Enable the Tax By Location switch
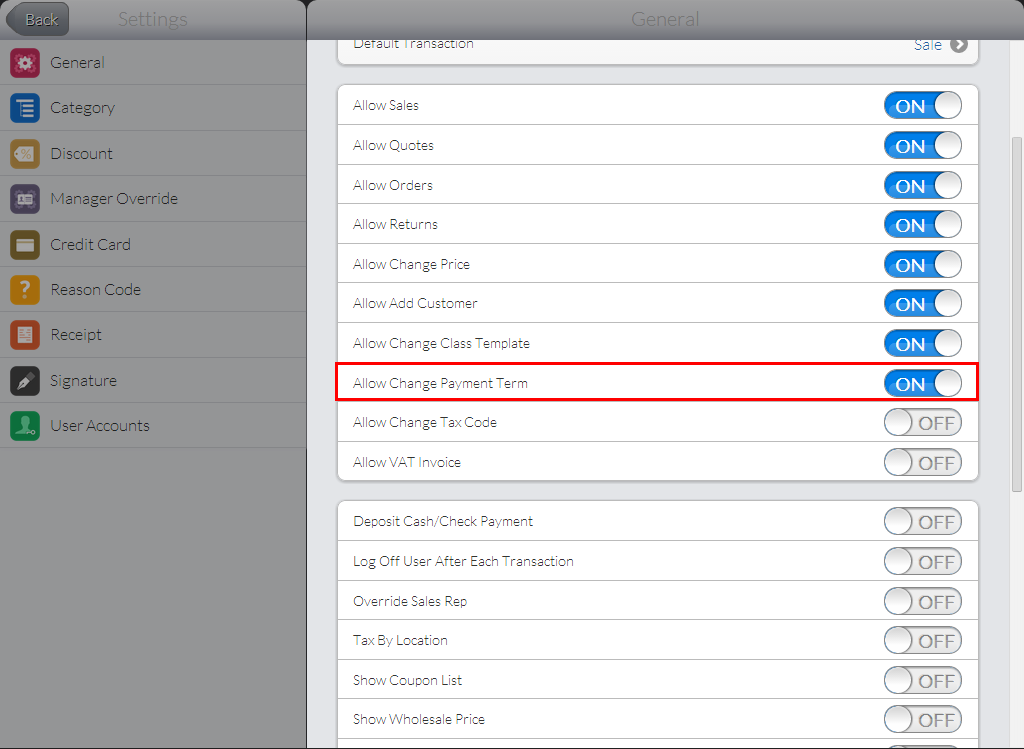 [923, 641]
